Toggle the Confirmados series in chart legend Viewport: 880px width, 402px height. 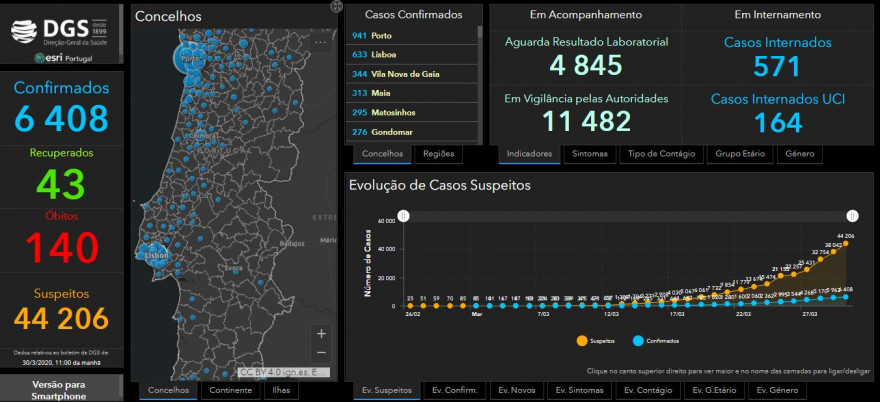click(x=656, y=341)
